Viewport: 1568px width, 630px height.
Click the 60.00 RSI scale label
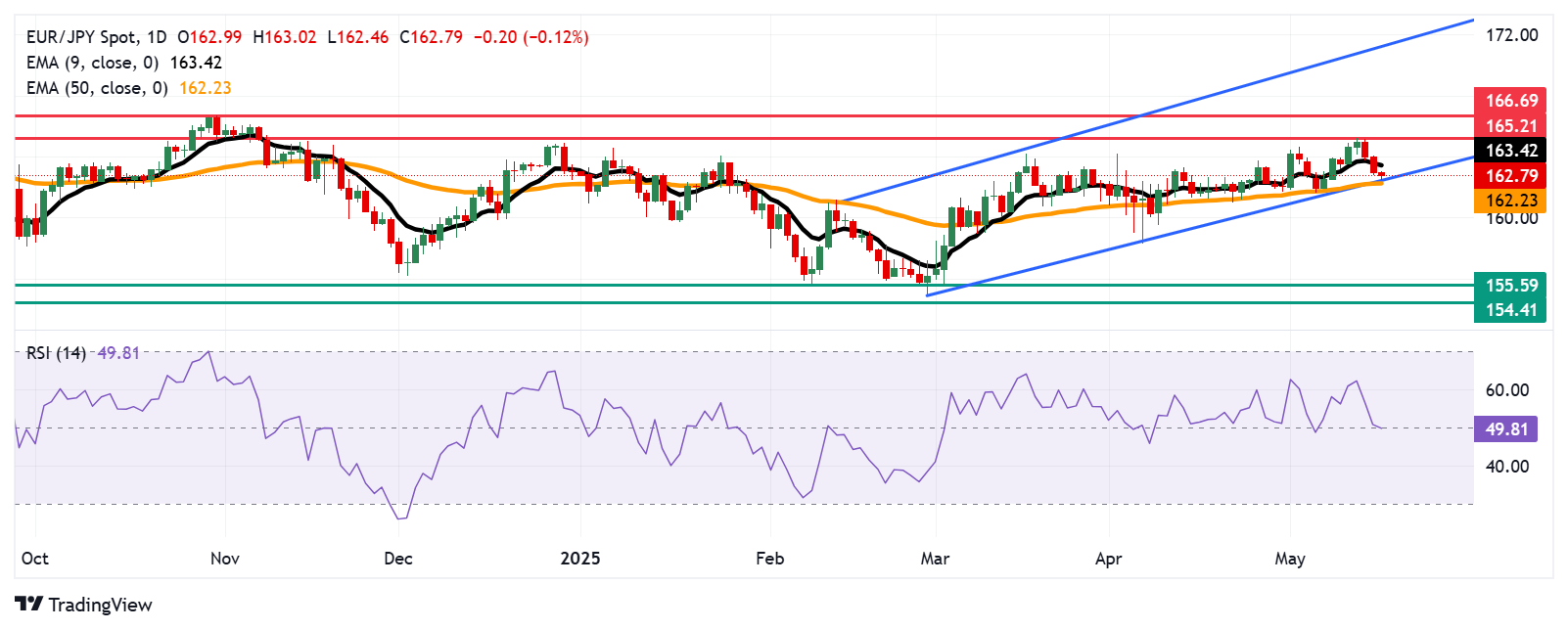[x=1507, y=390]
